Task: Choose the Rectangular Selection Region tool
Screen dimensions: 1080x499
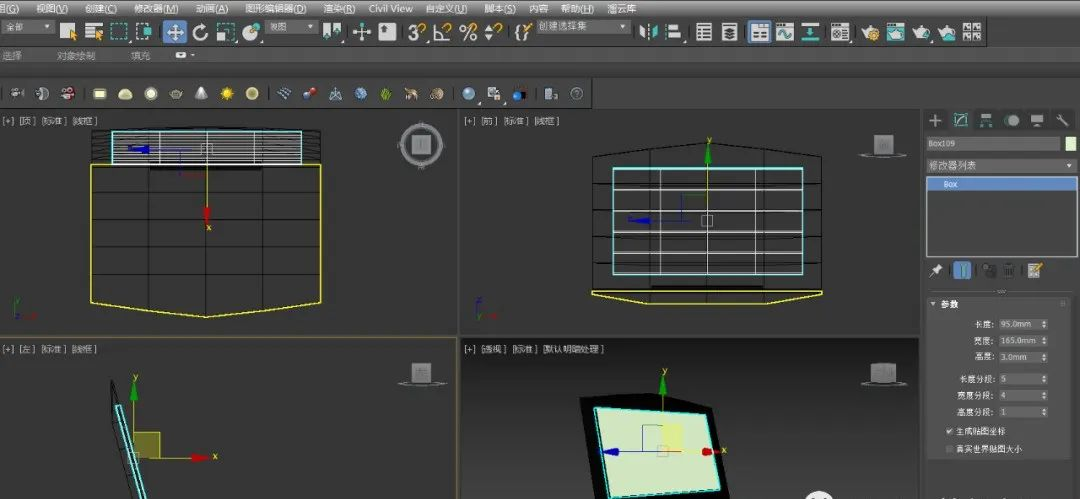Action: click(x=119, y=31)
